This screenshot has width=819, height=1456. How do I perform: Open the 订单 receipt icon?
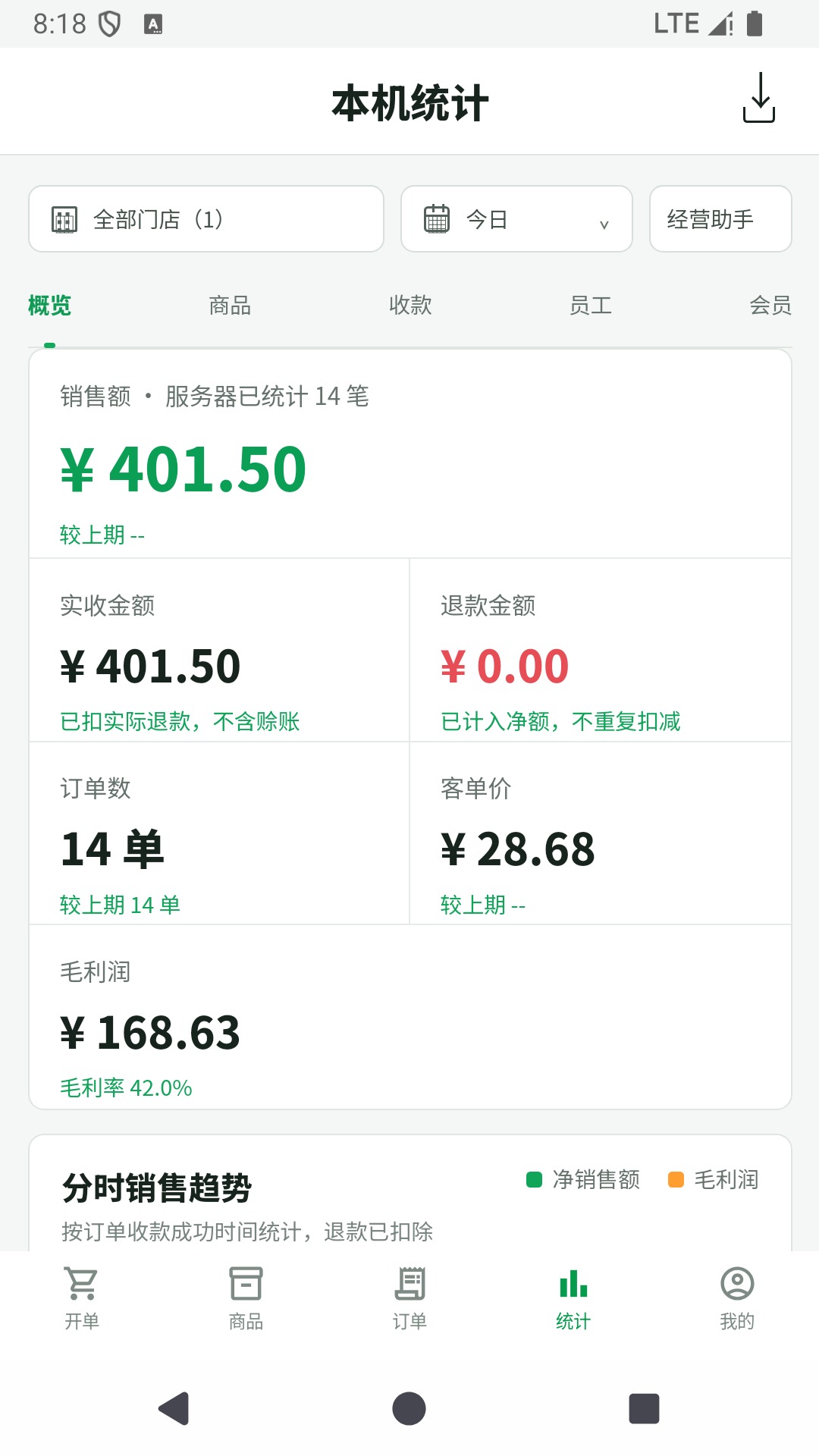tap(409, 1283)
